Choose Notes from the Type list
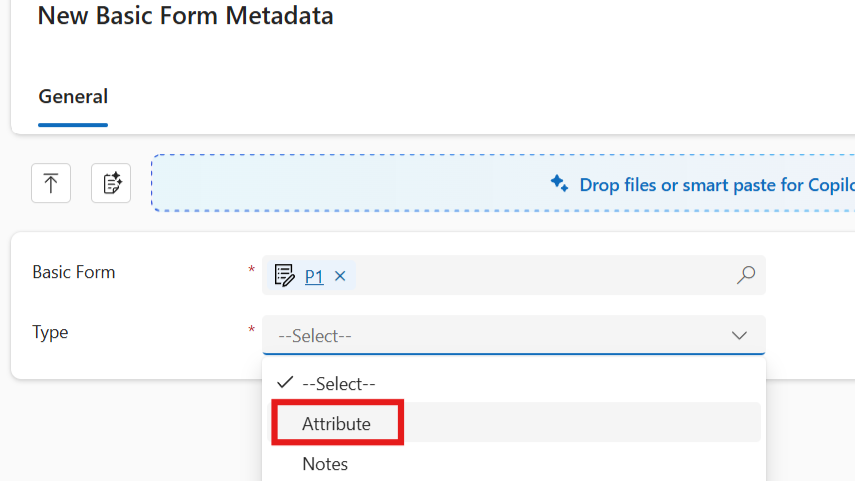 tap(325, 464)
